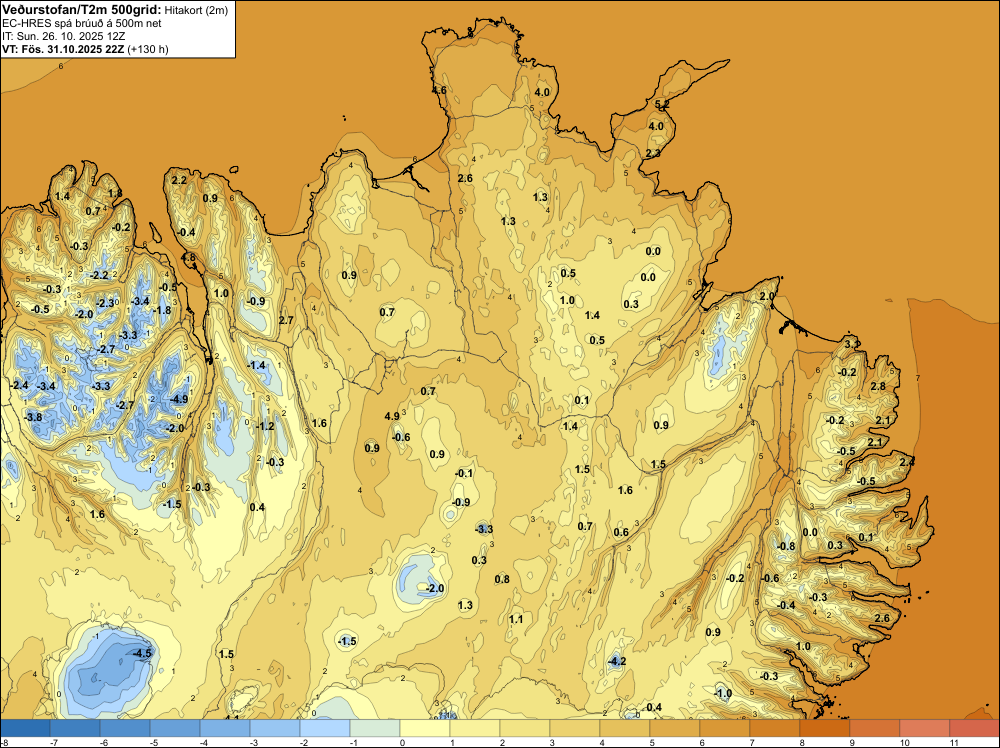Pick the legend color swatch between 6 and 7
Screen dimensions: 1000x748
click(x=724, y=728)
